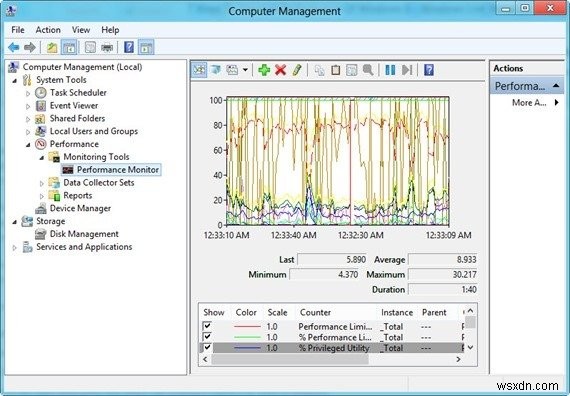Open the Help menu
The width and height of the screenshot is (570, 396).
click(110, 30)
